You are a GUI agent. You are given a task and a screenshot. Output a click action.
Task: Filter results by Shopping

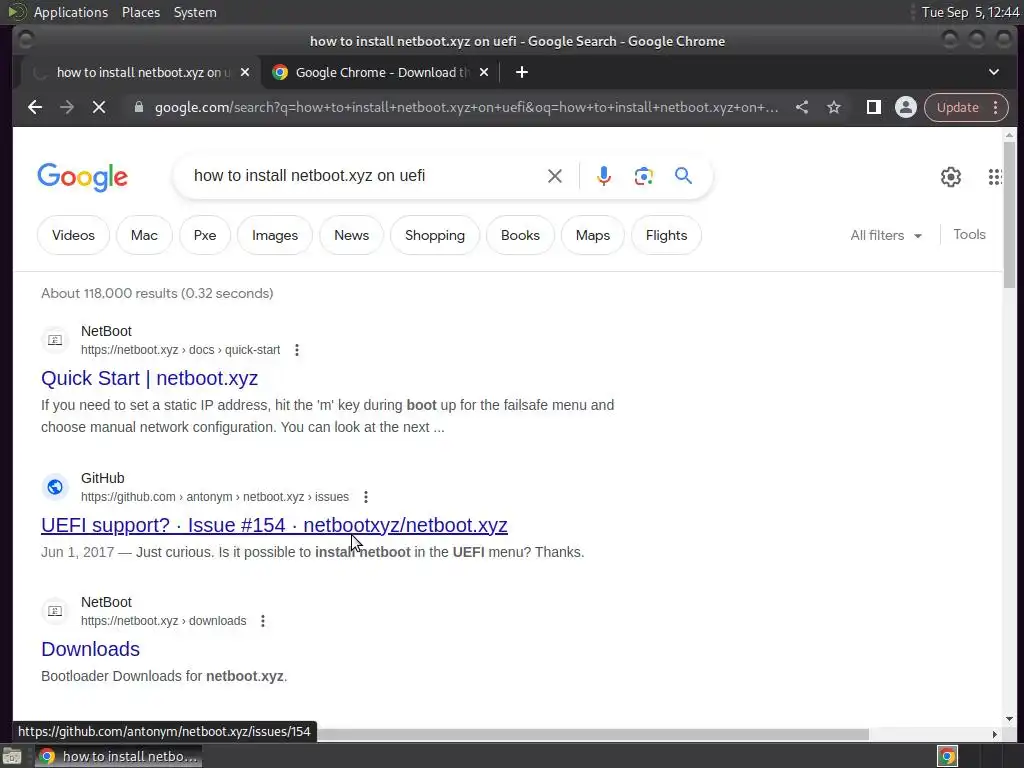[435, 235]
